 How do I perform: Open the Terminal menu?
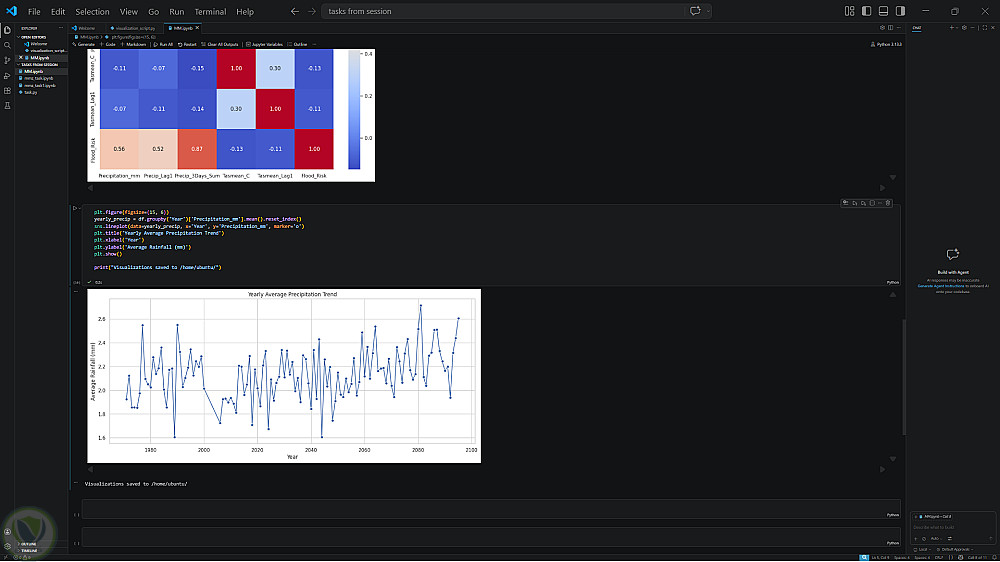coord(210,11)
